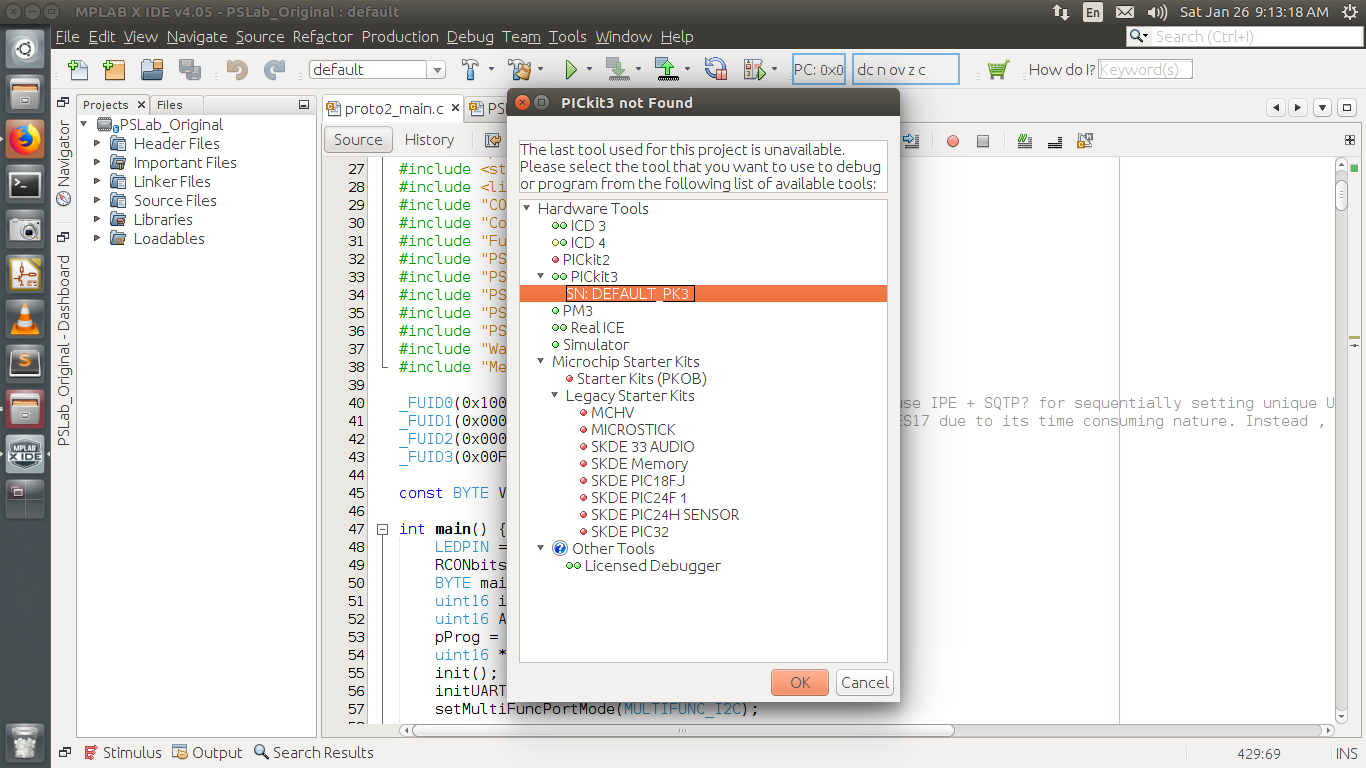Switch to the History view tab
The width and height of the screenshot is (1366, 768).
429,140
